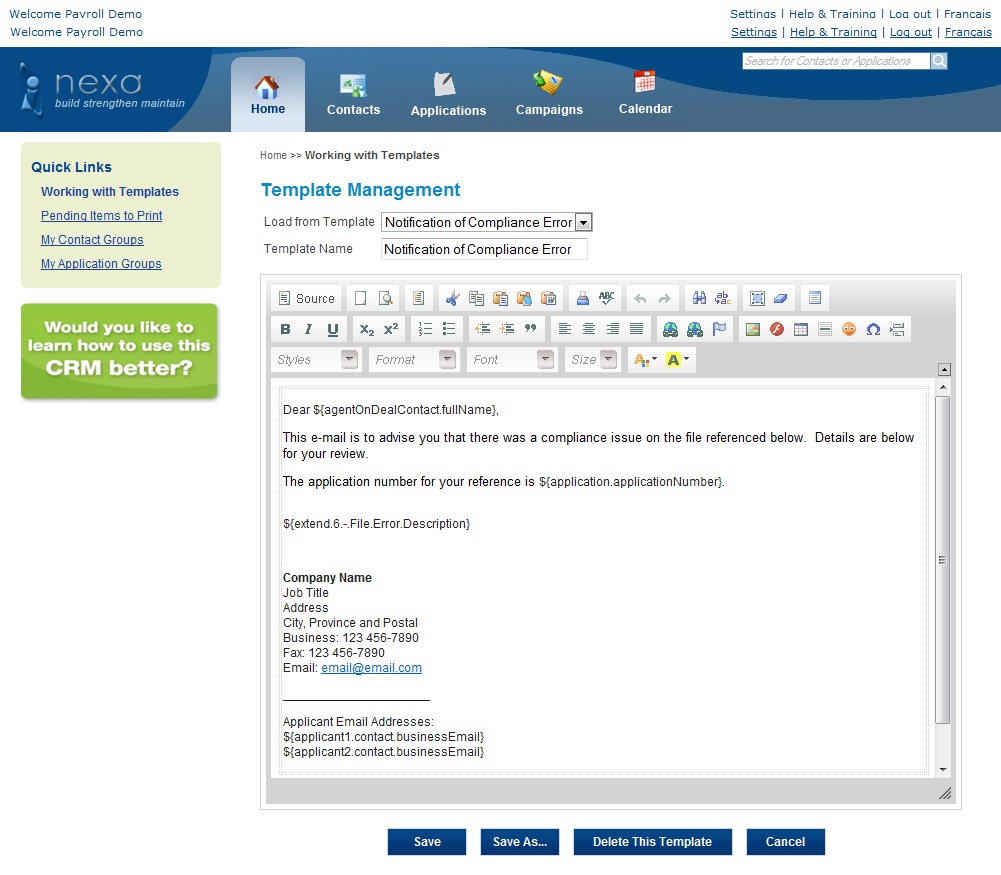Click the Insert Table icon
Screen dimensions: 1001x875
pos(801,329)
